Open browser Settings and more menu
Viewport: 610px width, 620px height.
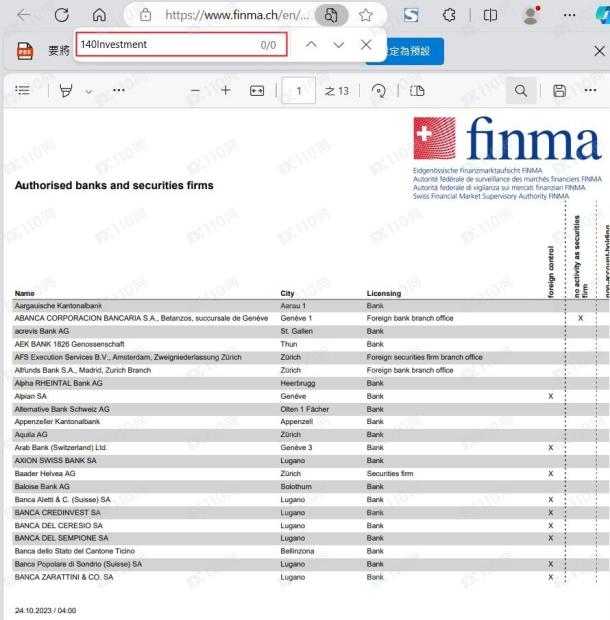click(x=569, y=15)
